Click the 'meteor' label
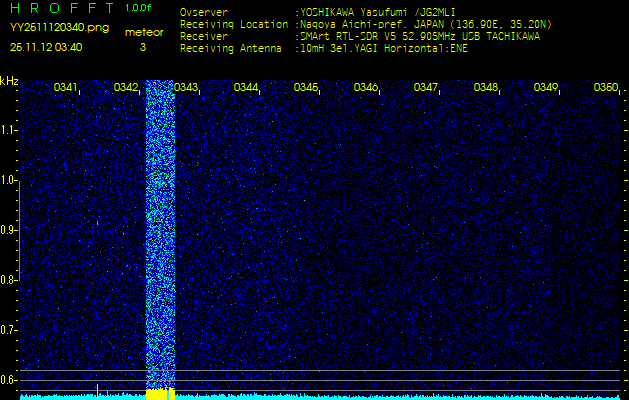Image resolution: width=629 pixels, height=400 pixels. [144, 33]
